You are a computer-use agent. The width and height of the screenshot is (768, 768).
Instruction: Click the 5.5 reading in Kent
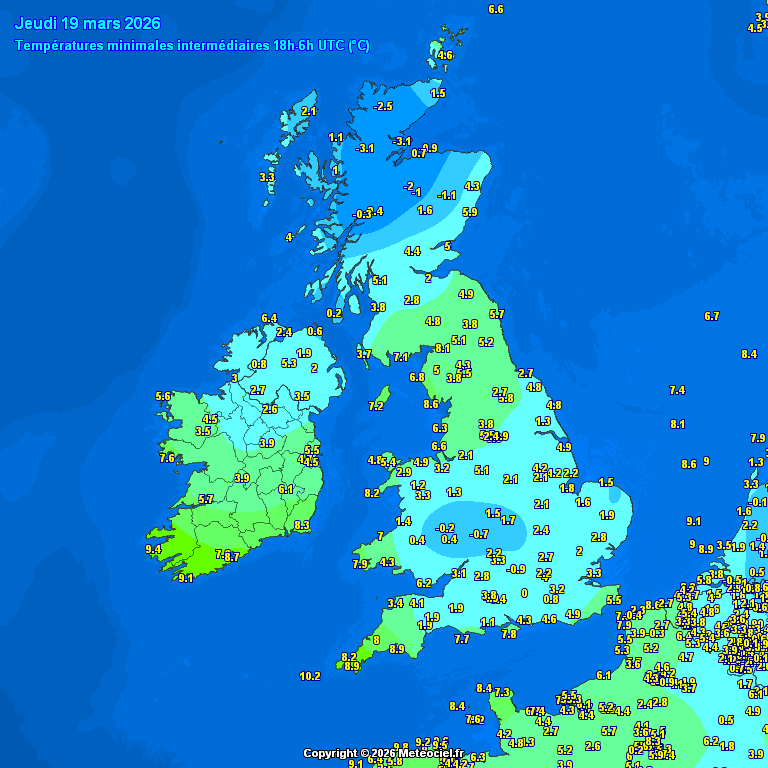[614, 600]
